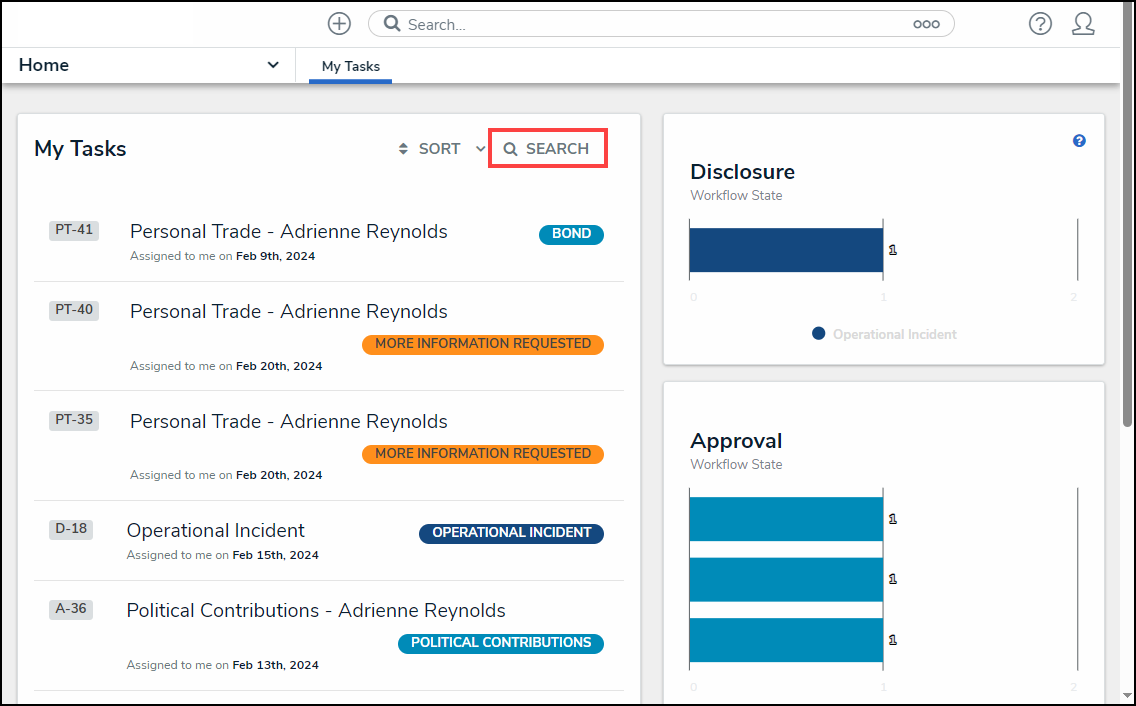Open the PT-41 Personal Trade task
1136x706 pixels.
tap(288, 232)
